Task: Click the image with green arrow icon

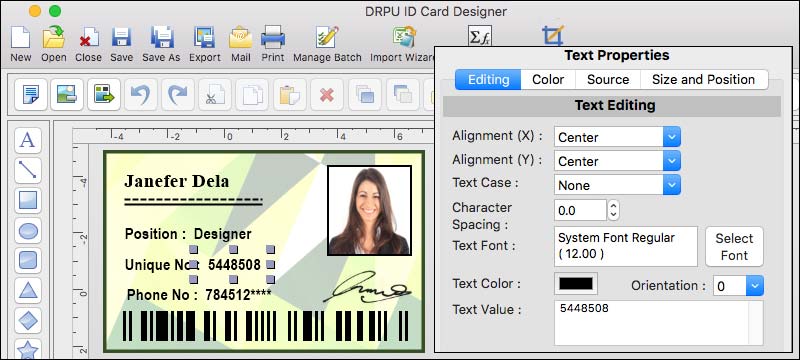Action: coord(104,94)
